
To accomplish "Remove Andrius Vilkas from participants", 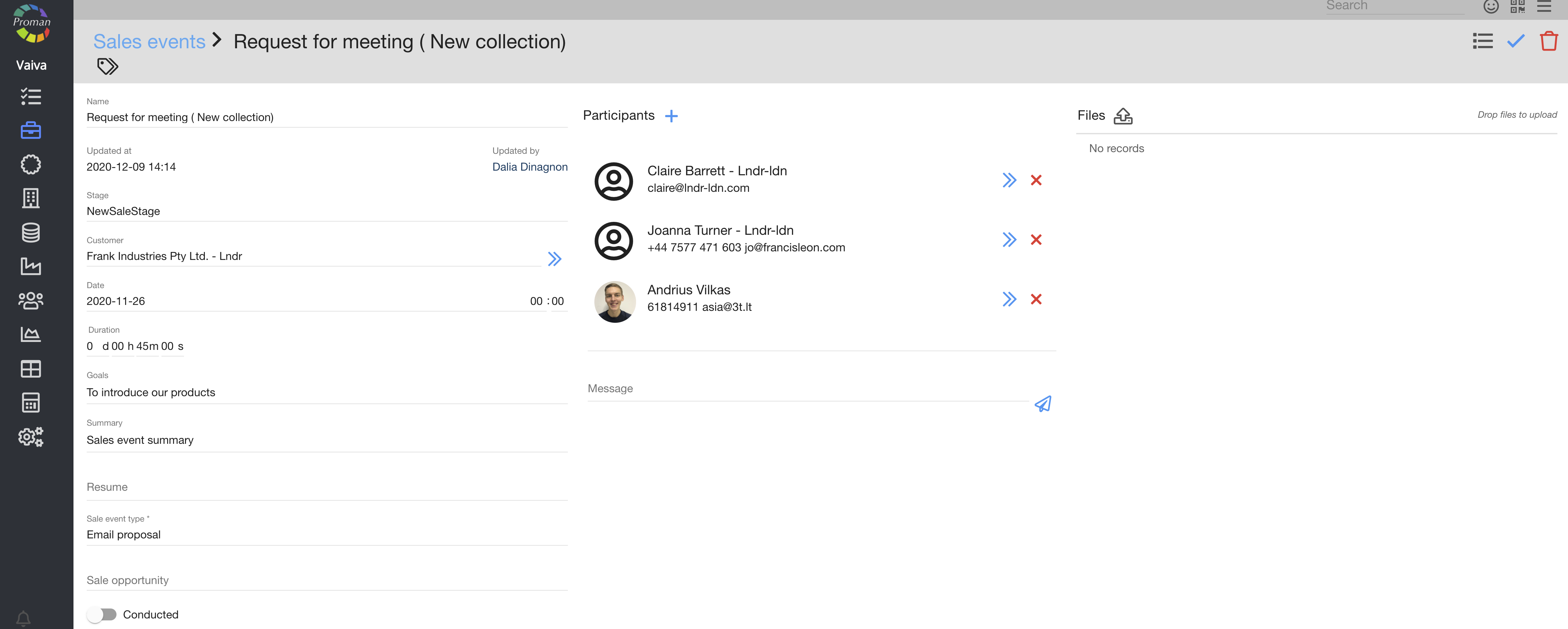I will point(1036,299).
